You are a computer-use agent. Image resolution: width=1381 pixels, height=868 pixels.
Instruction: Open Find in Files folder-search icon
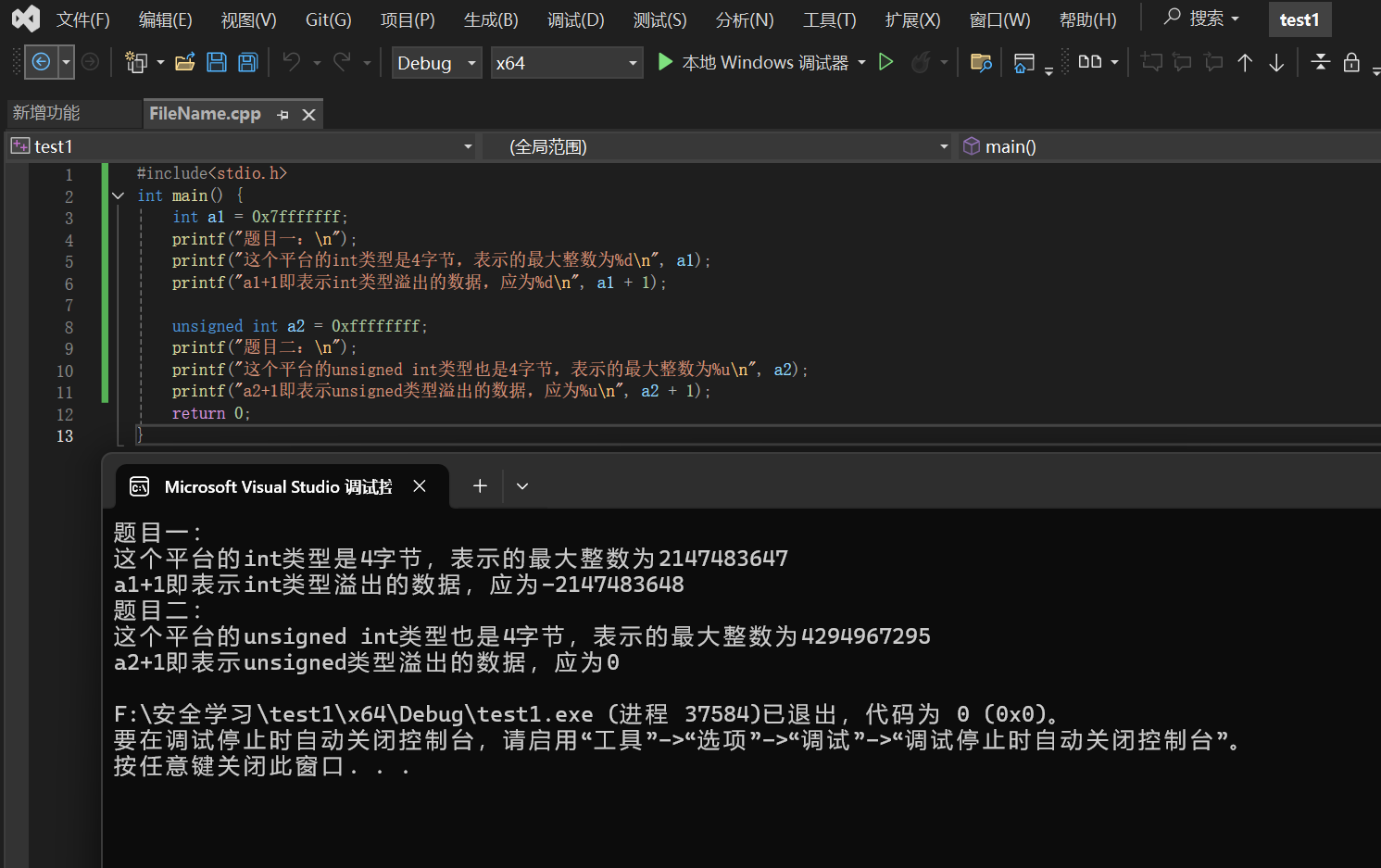click(x=980, y=62)
